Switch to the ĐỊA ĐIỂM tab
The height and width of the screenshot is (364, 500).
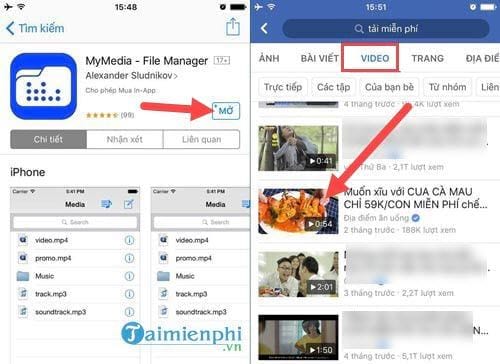coord(483,58)
